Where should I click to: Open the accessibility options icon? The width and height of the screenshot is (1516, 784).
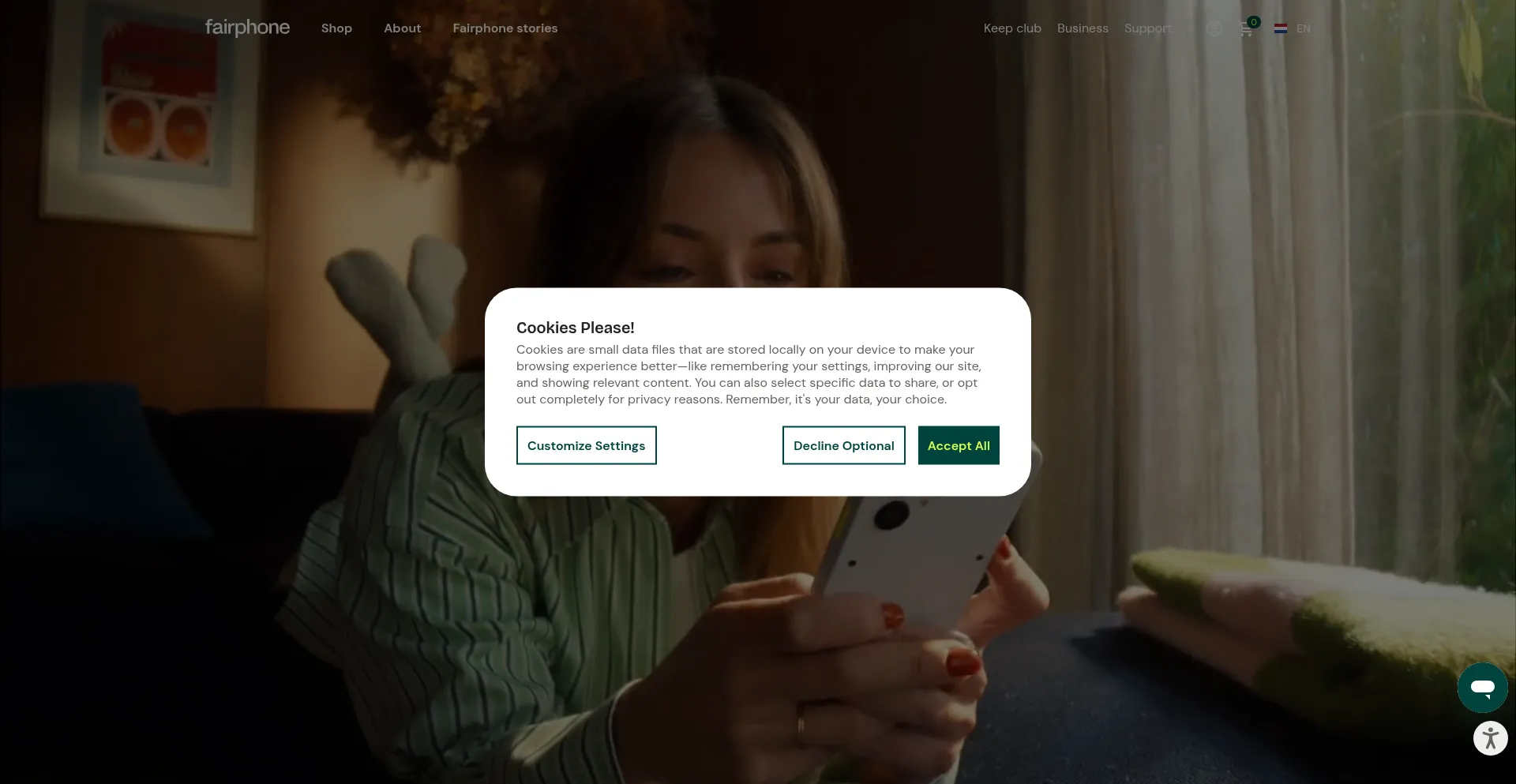click(1490, 739)
